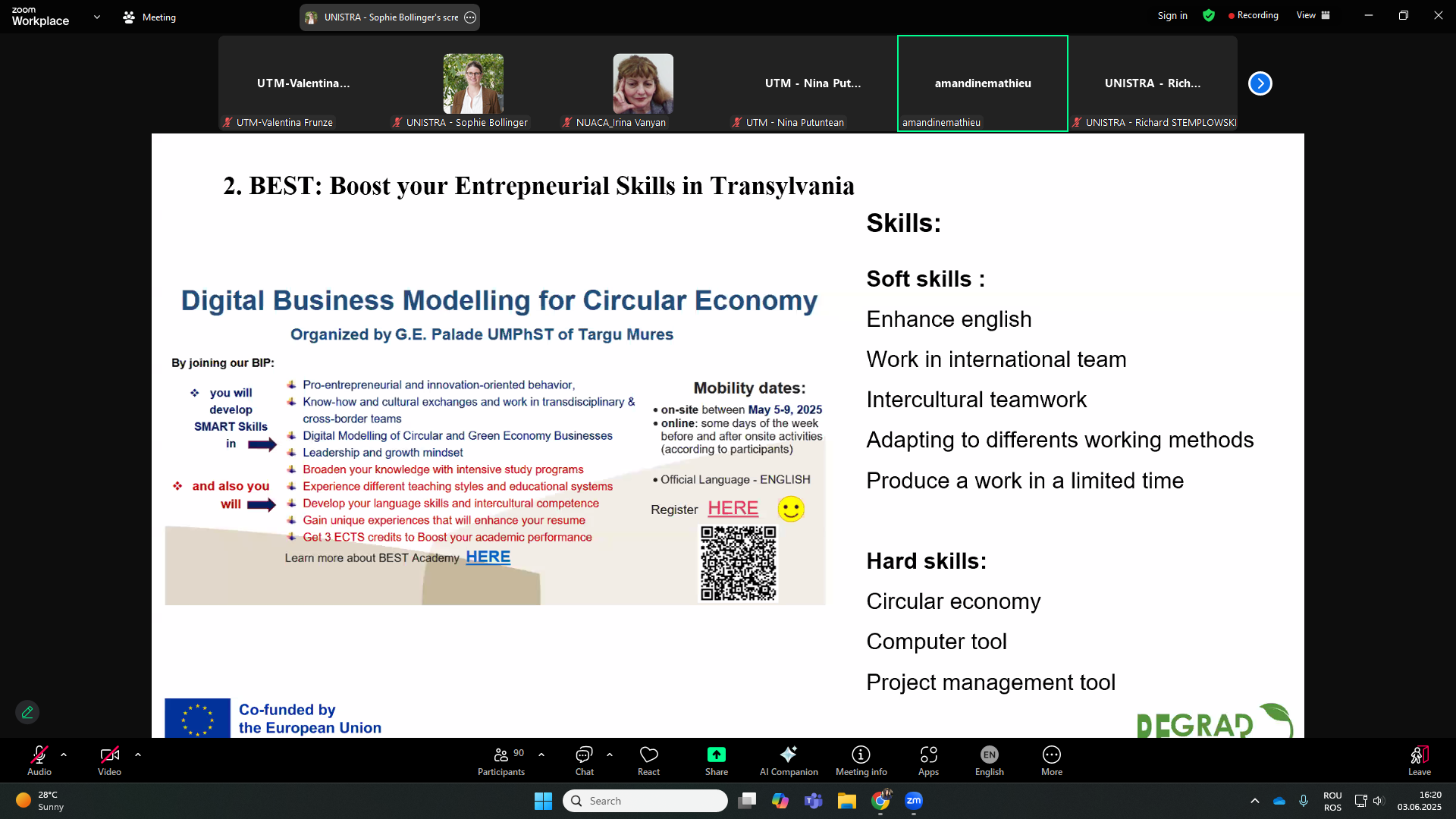Open the Participants panel
Screen dimensions: 1456x819
(x=500, y=761)
